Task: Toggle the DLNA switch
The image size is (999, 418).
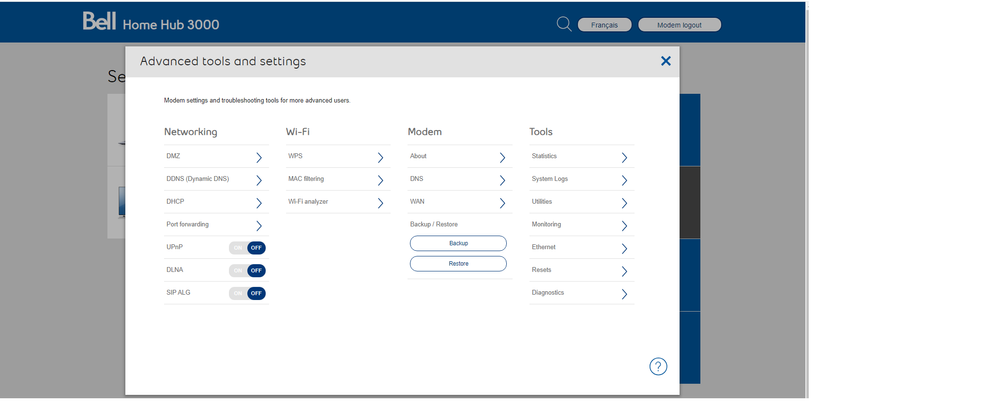Action: 247,270
